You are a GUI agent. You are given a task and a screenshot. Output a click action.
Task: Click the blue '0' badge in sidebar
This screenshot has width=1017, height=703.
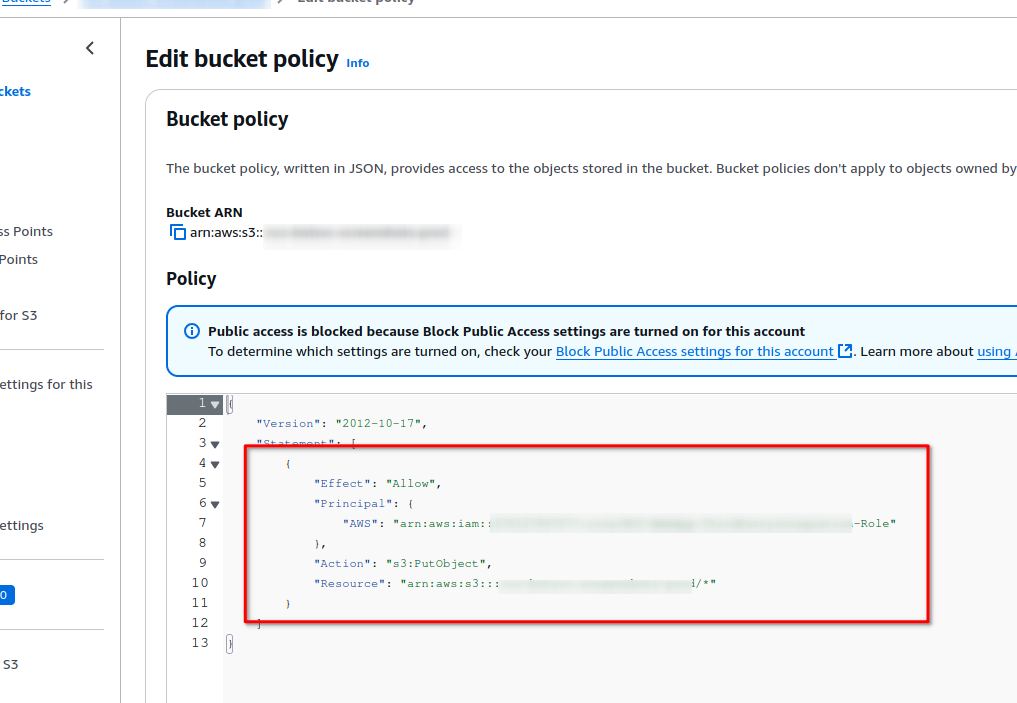click(4, 595)
